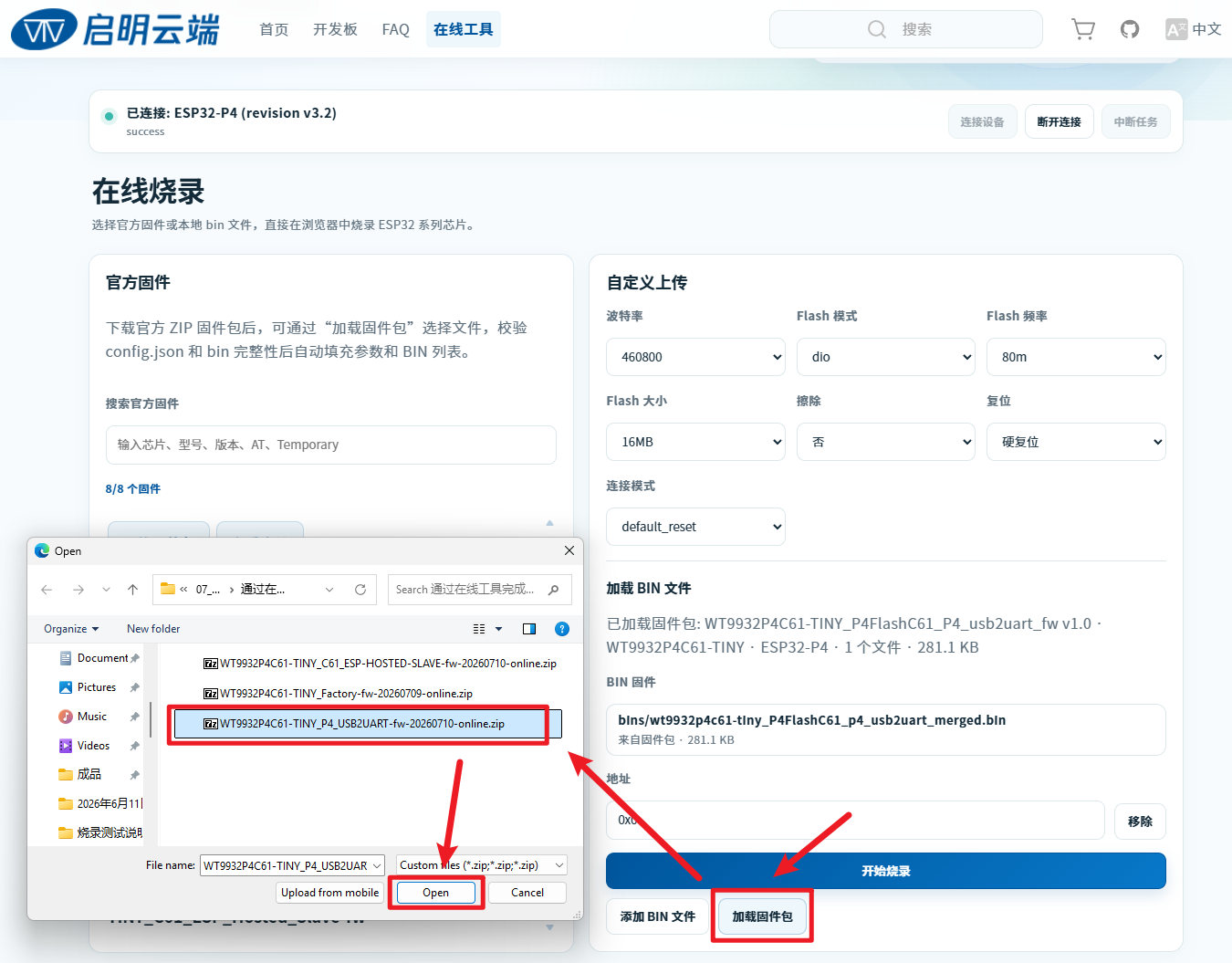1232x963 pixels.
Task: Click the firmware list scroll-down arrow
Action: pos(549,927)
